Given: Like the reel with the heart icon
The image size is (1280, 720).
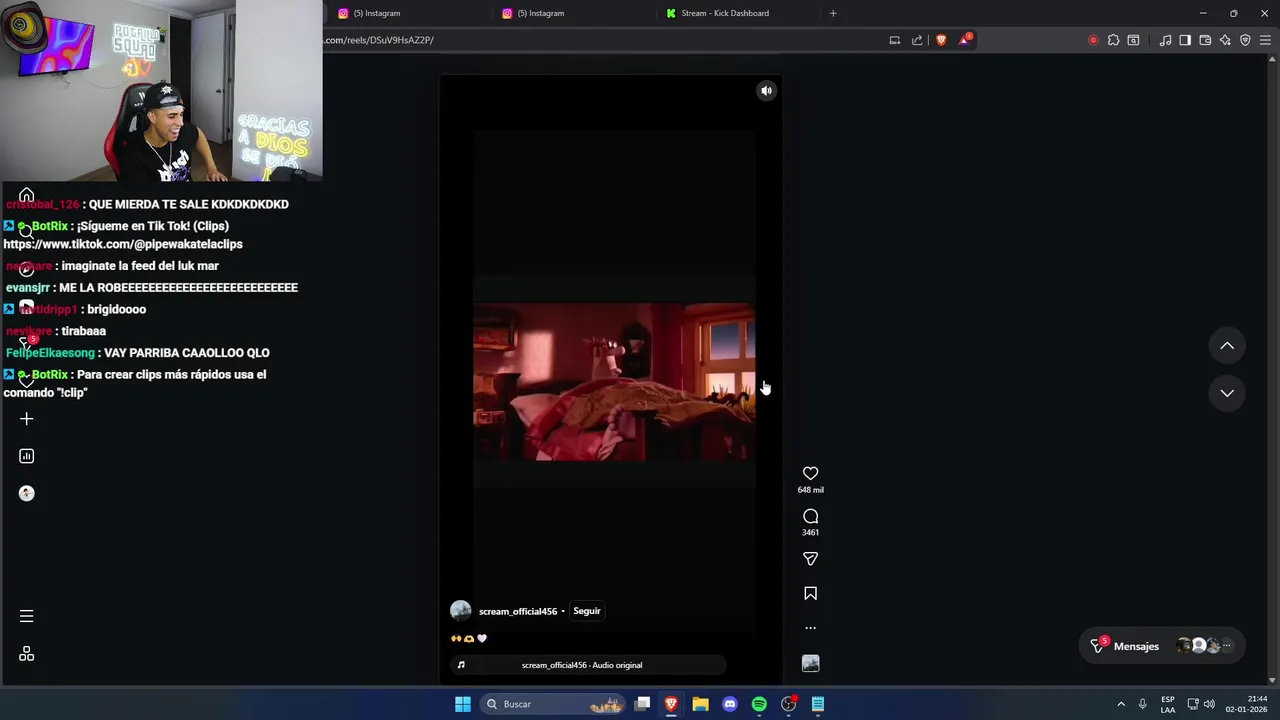Looking at the screenshot, I should (810, 473).
